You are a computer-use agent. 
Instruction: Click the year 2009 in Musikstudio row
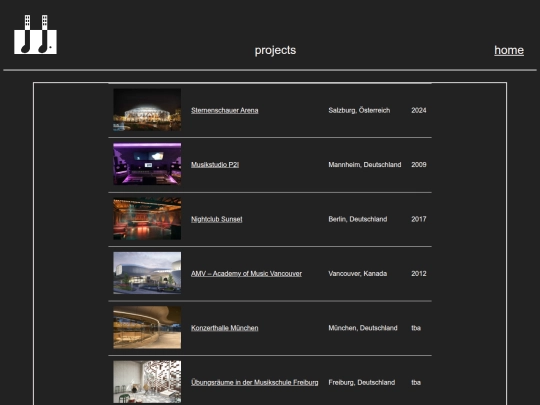(x=419, y=165)
